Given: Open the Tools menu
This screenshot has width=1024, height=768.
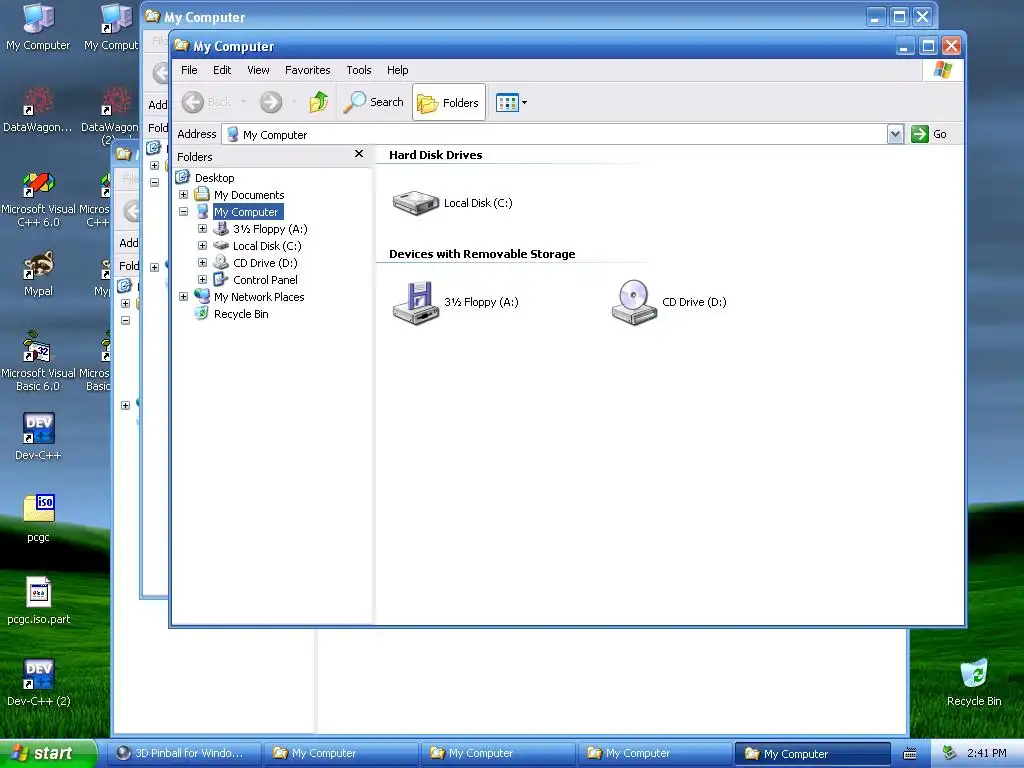Looking at the screenshot, I should [x=359, y=70].
